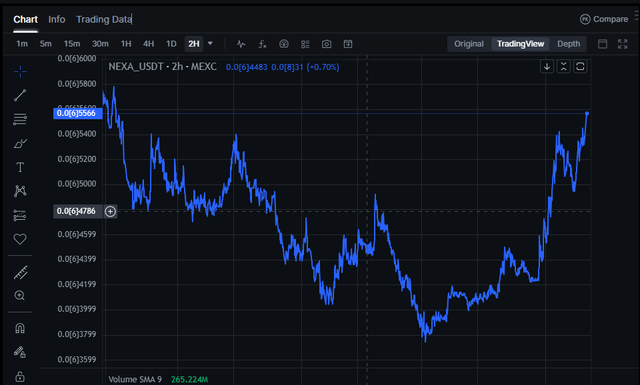Select the ruler measure tool
The image size is (640, 385).
pos(20,272)
